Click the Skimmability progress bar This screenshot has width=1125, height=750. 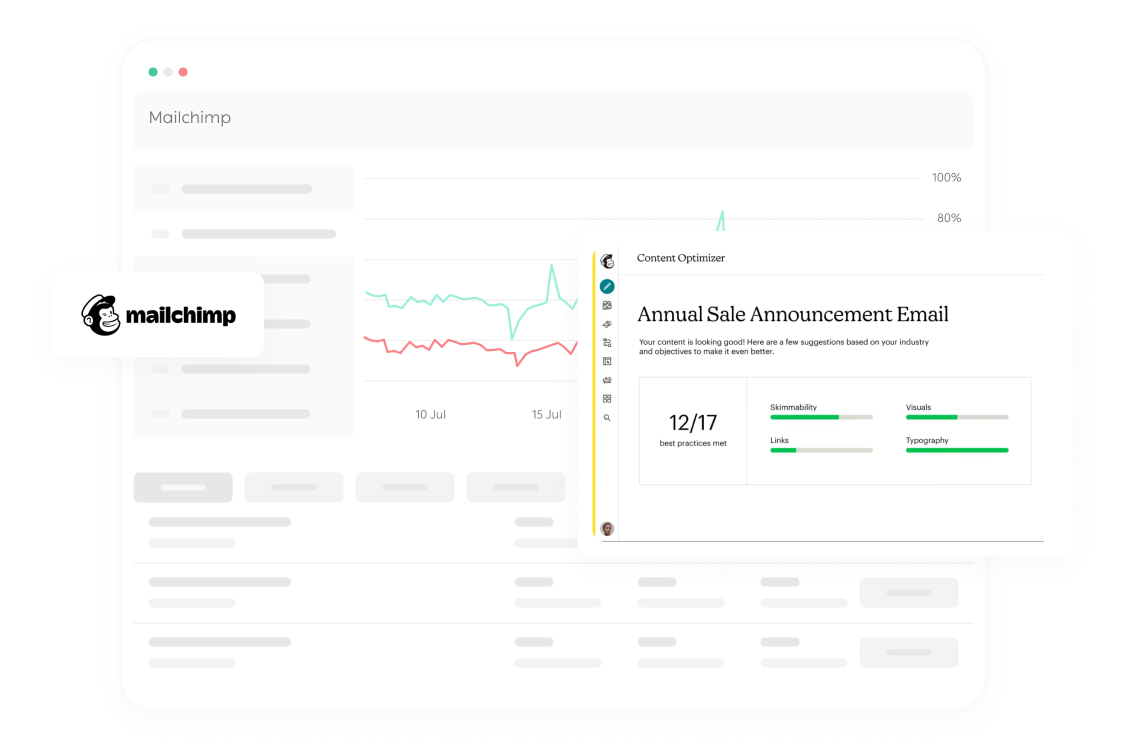(822, 417)
